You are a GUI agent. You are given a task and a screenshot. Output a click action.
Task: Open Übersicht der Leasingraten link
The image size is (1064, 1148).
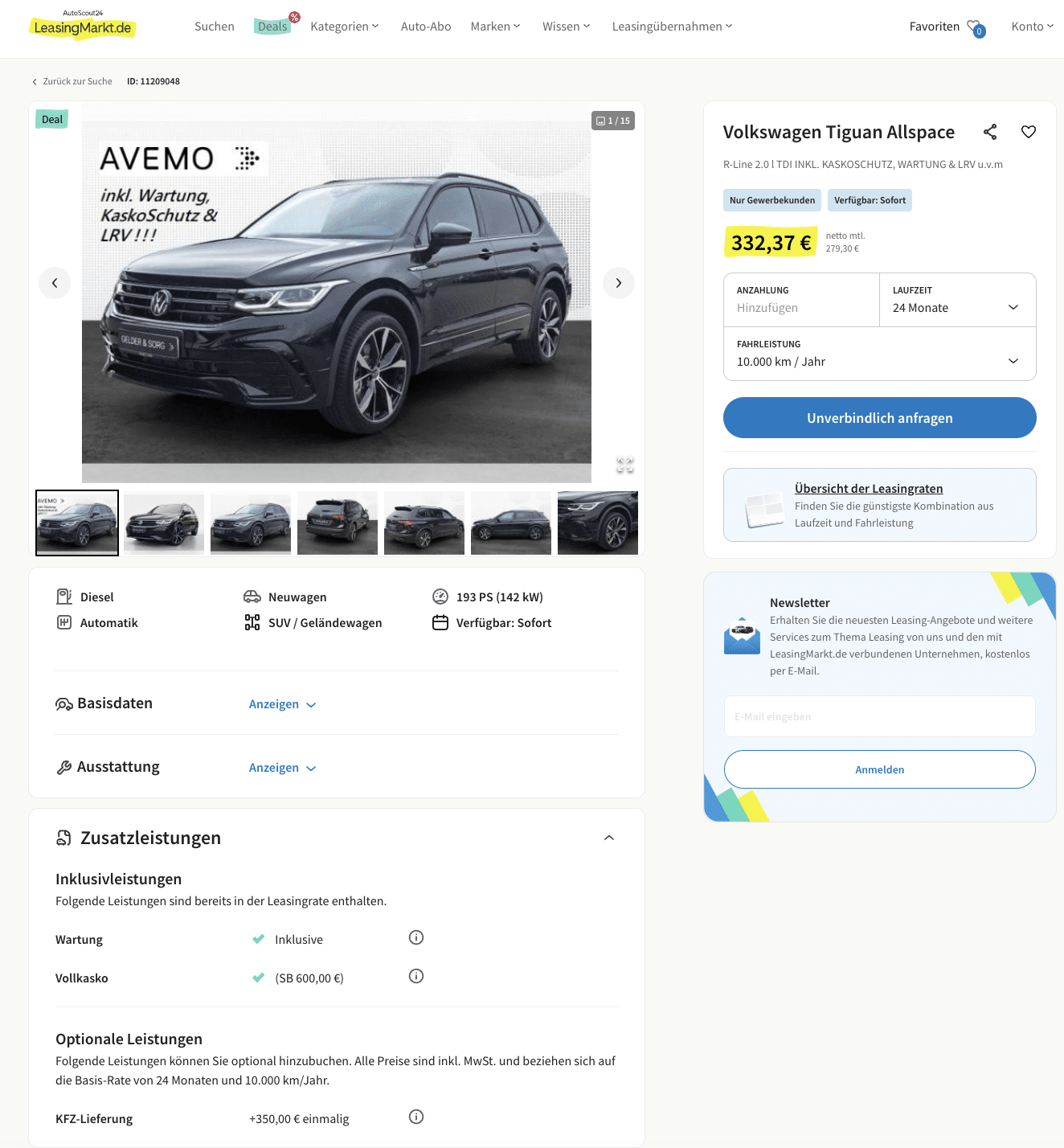point(869,489)
